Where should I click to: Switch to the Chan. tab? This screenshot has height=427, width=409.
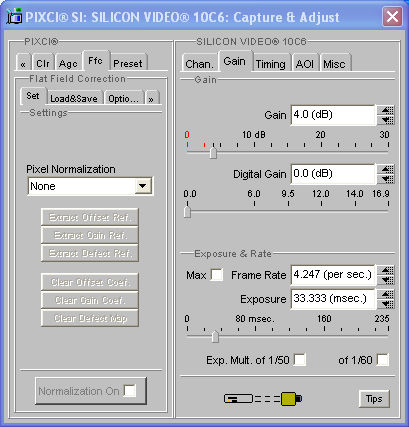coord(200,63)
